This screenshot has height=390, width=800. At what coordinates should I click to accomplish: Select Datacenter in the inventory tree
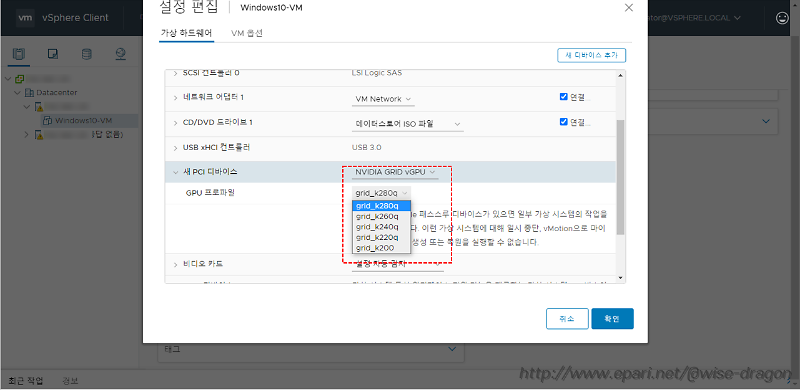(57, 92)
